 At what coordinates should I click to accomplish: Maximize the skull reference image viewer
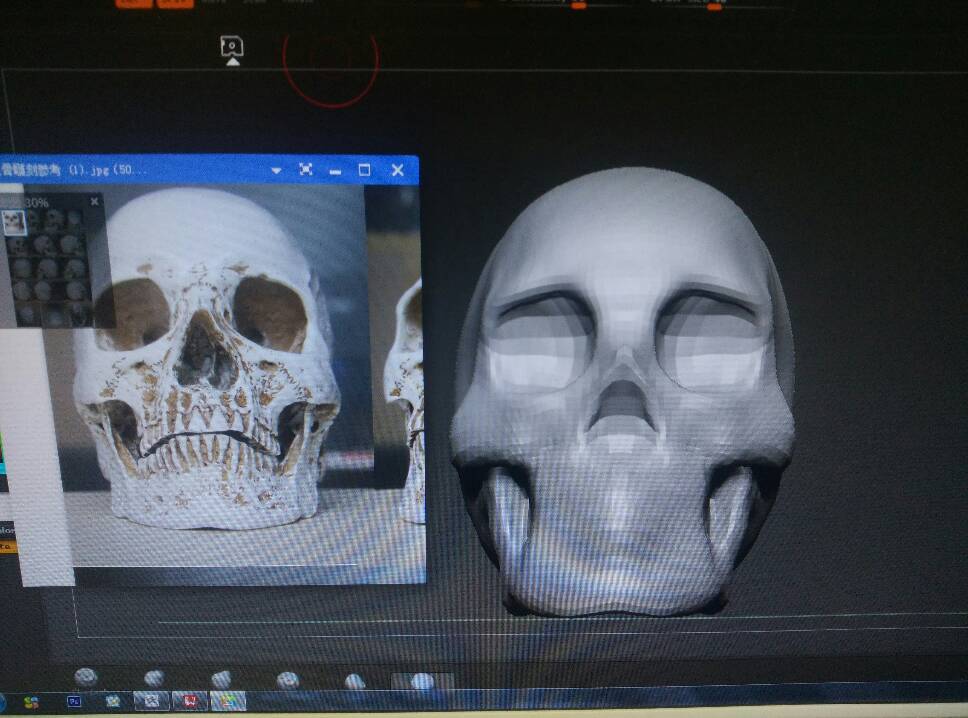pos(364,170)
